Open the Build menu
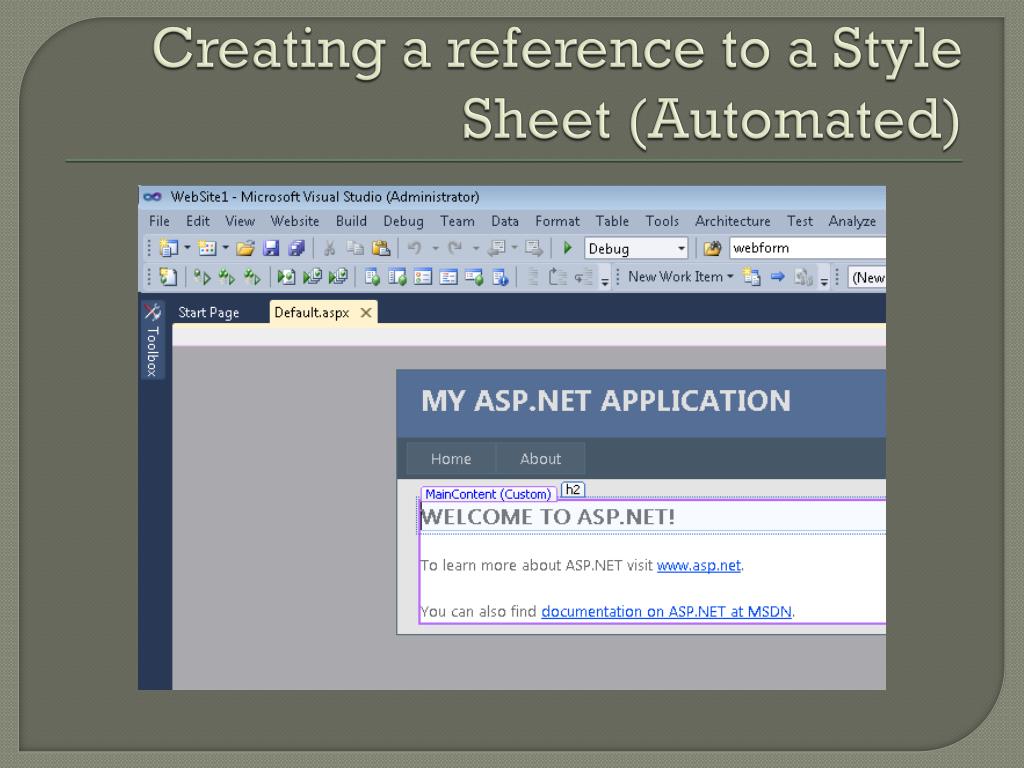Screen dimensions: 1024x768 pos(351,221)
